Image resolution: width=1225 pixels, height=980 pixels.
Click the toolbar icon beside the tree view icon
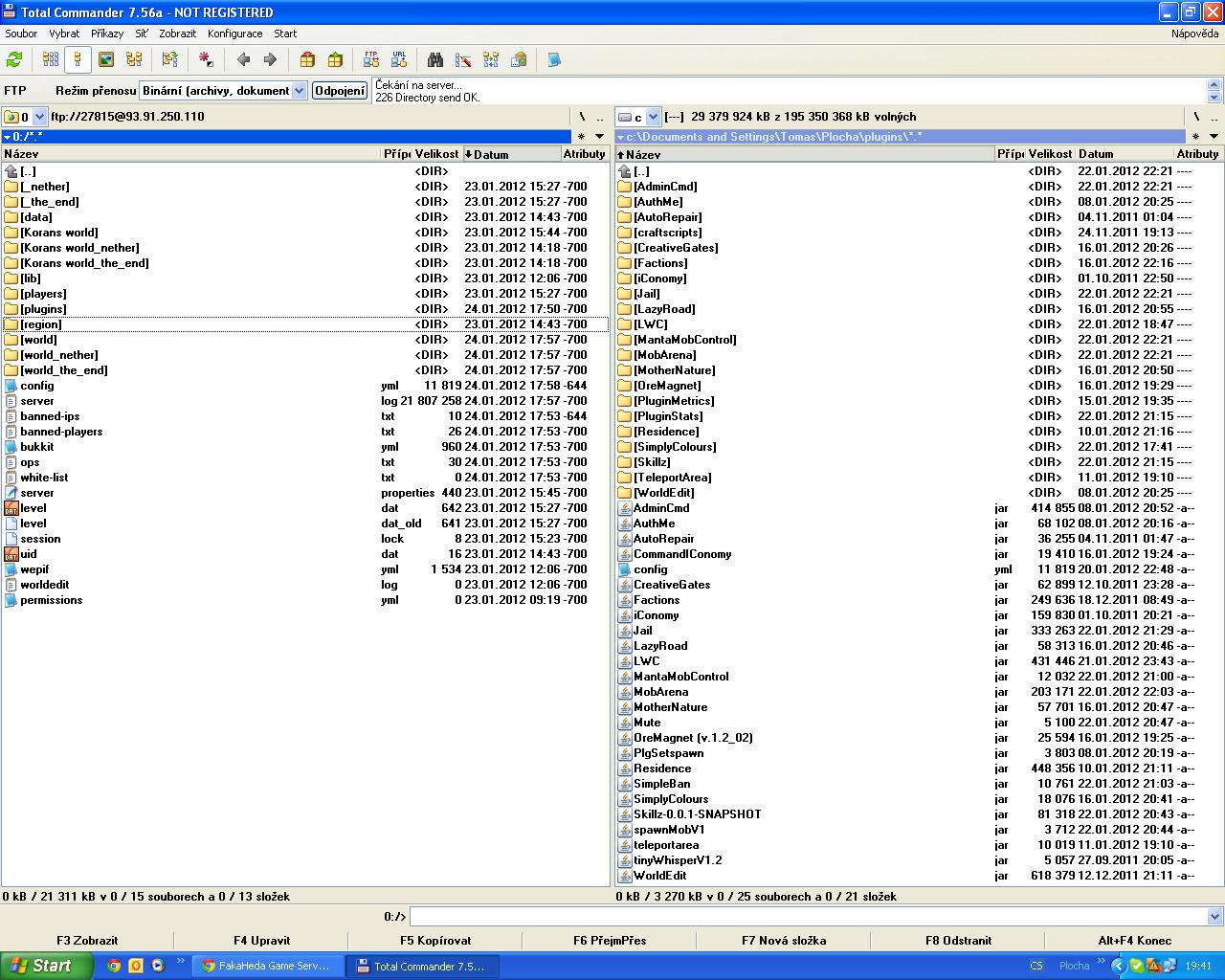[170, 59]
